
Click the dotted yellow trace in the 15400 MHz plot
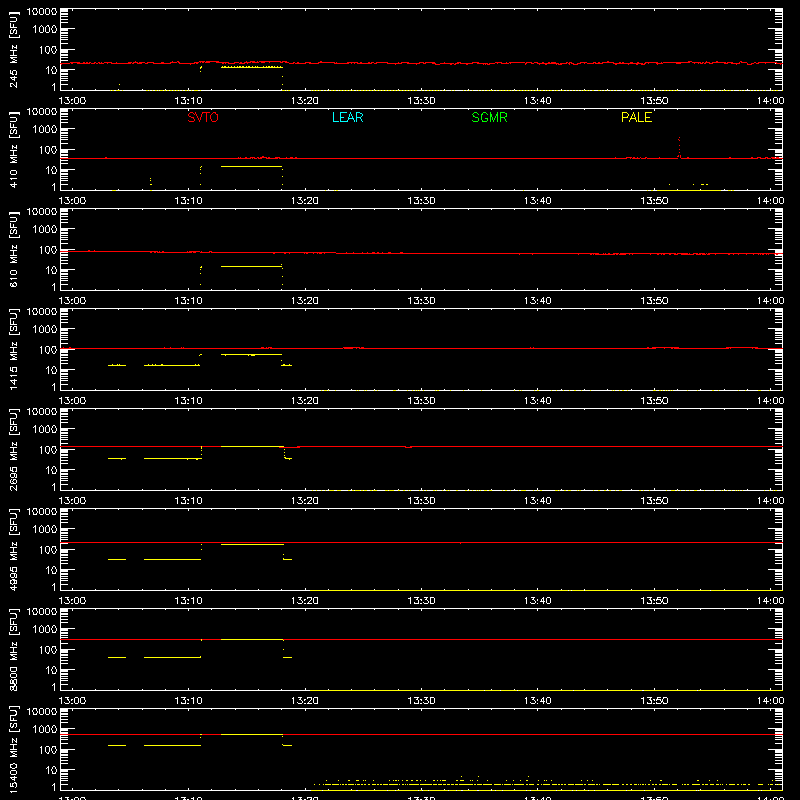click(x=547, y=783)
